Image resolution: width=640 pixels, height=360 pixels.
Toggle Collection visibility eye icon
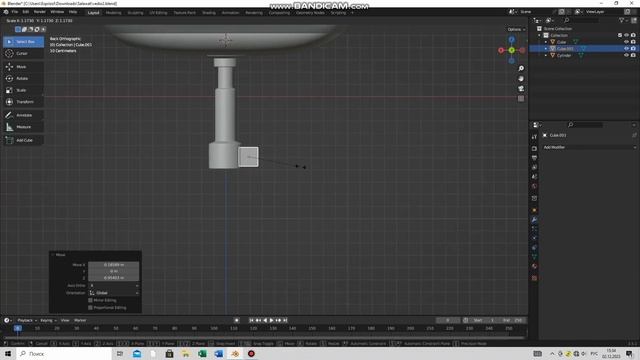(x=626, y=35)
